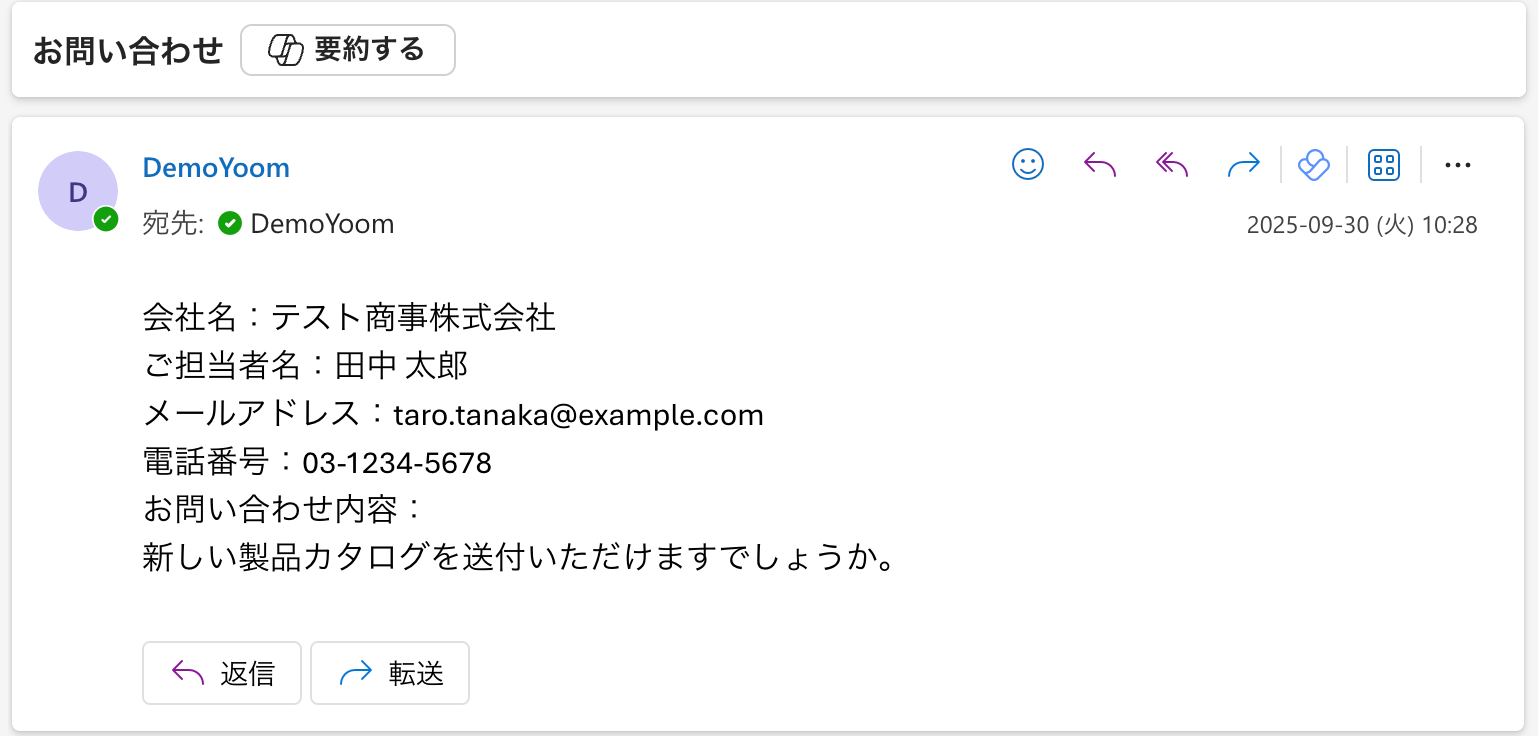This screenshot has width=1538, height=736.
Task: Click the お問い合わせ subject heading
Action: pos(127,50)
